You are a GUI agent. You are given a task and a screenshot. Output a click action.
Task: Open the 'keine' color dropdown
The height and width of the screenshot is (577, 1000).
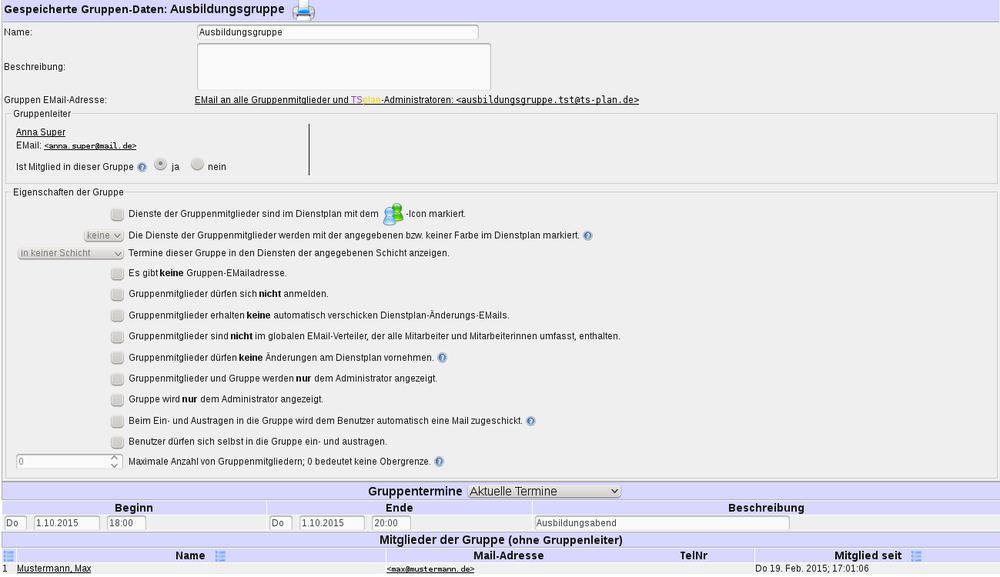103,236
